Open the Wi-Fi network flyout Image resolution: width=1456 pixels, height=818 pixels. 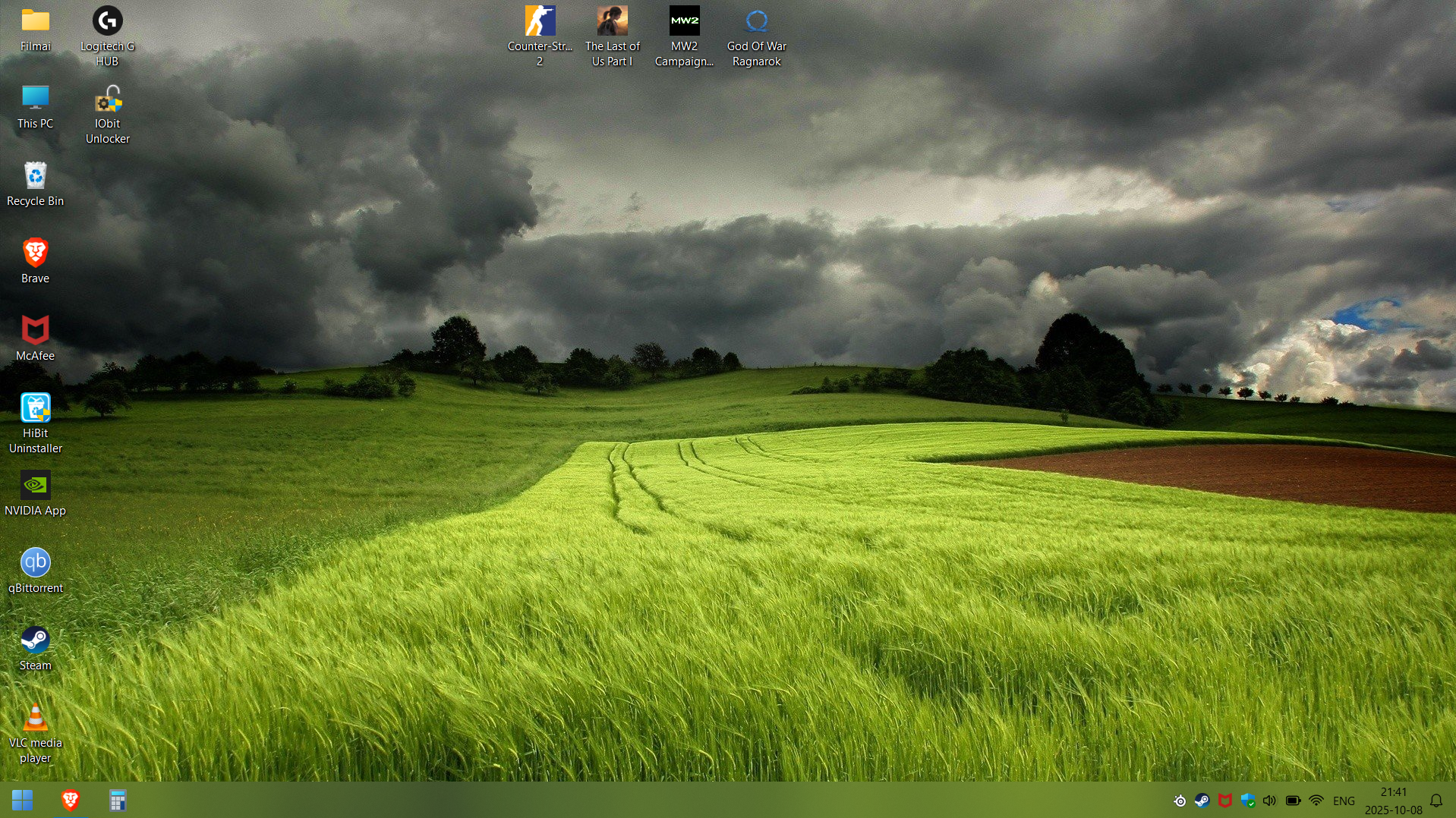pos(1316,801)
